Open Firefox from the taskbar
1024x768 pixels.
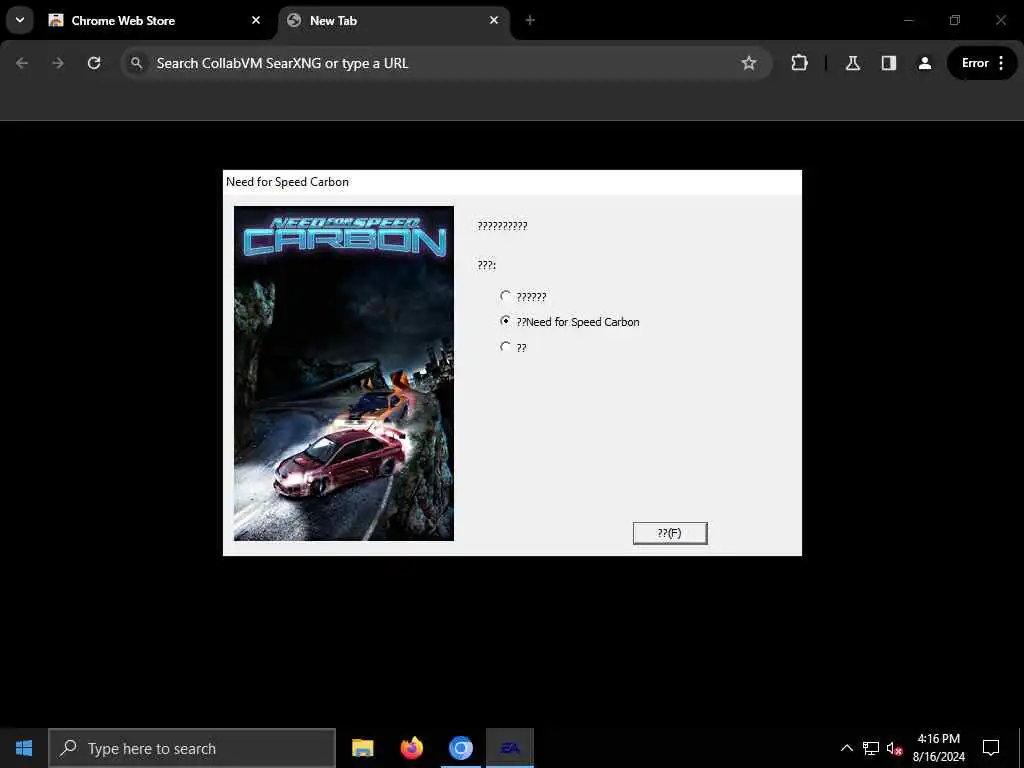411,748
